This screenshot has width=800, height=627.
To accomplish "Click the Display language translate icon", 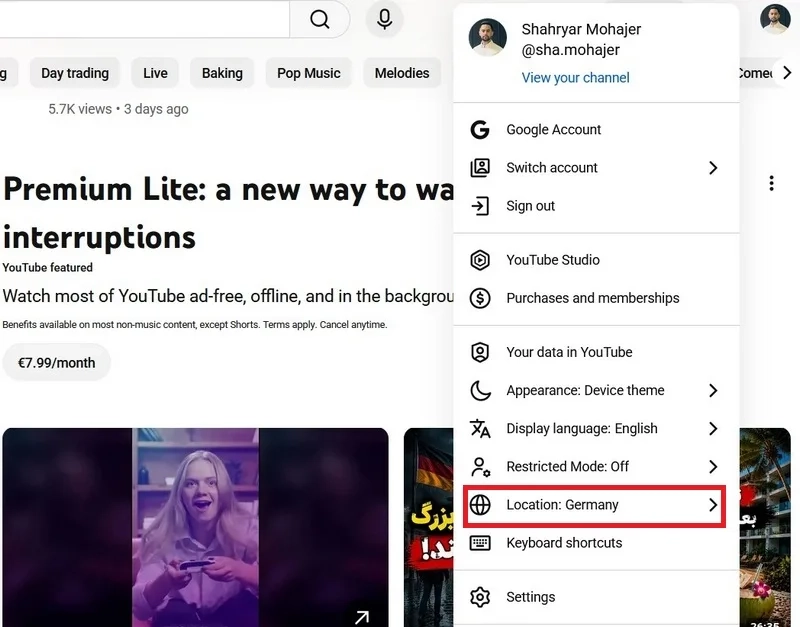I will (x=480, y=429).
